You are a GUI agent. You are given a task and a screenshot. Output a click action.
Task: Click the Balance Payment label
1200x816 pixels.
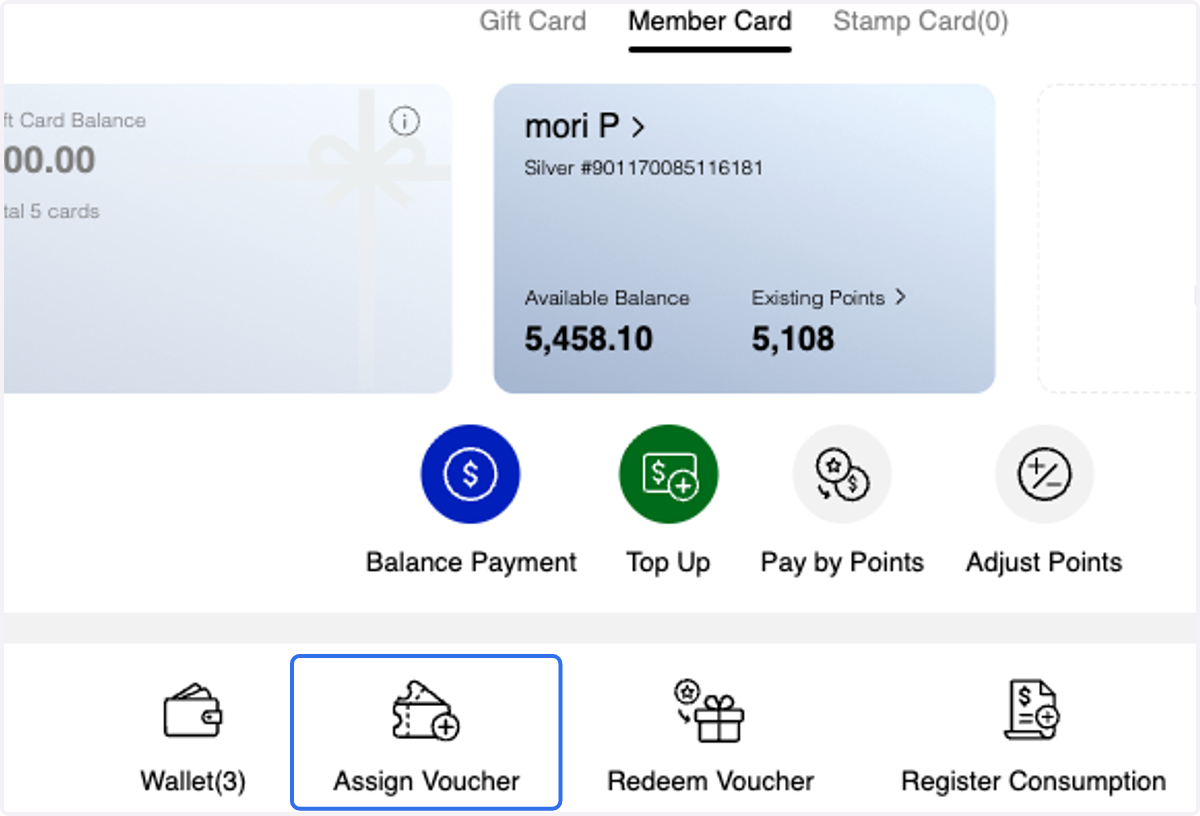[471, 562]
